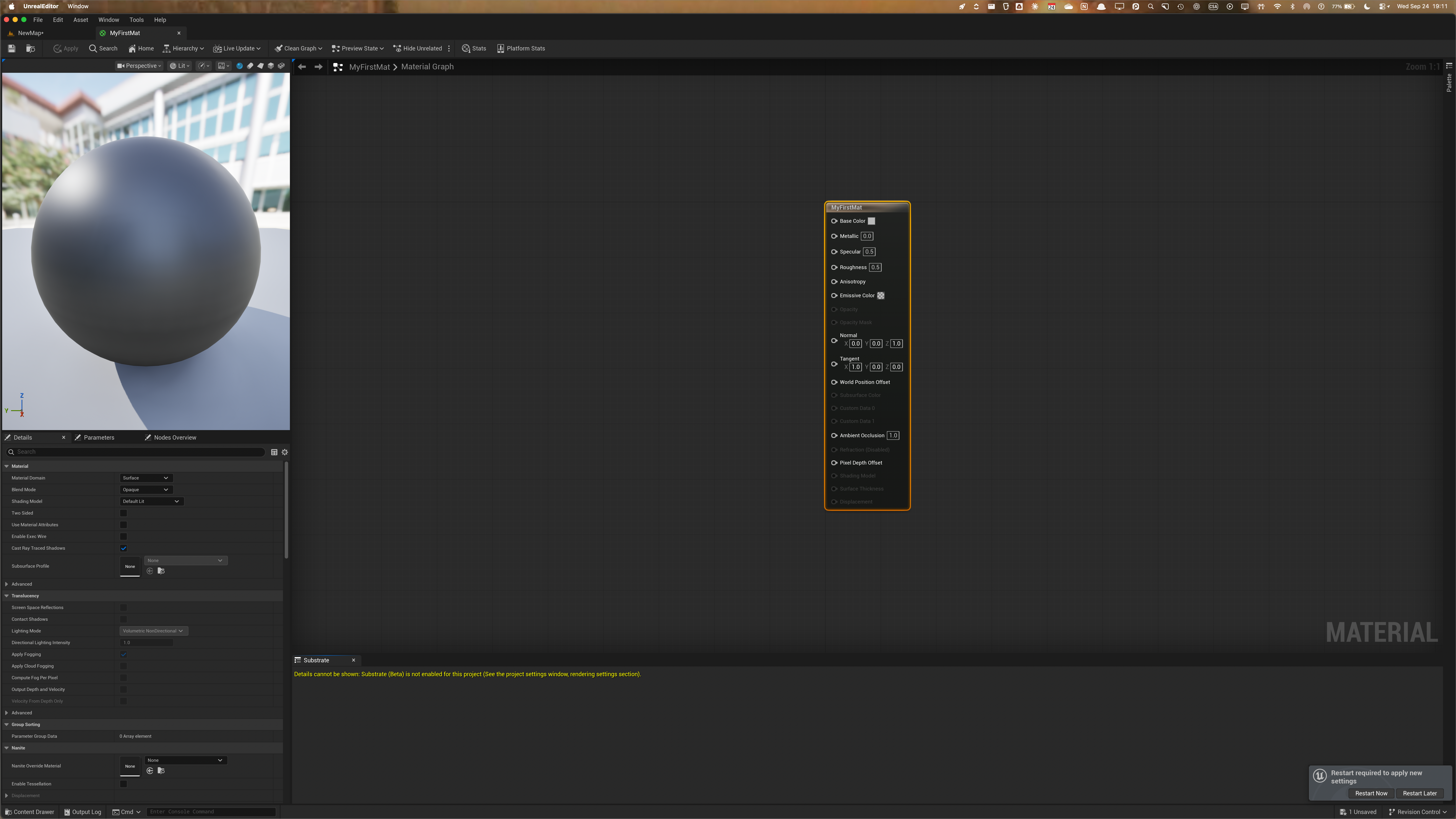The image size is (1456, 819).
Task: Toggle Enable Exec Wire checkbox
Action: 123,536
